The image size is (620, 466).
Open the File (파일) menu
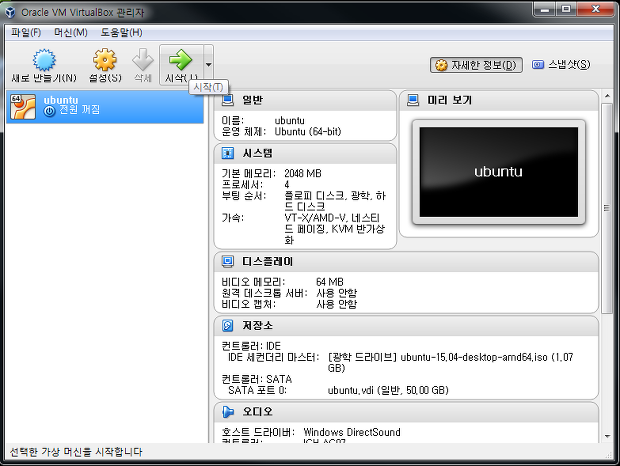coord(26,32)
